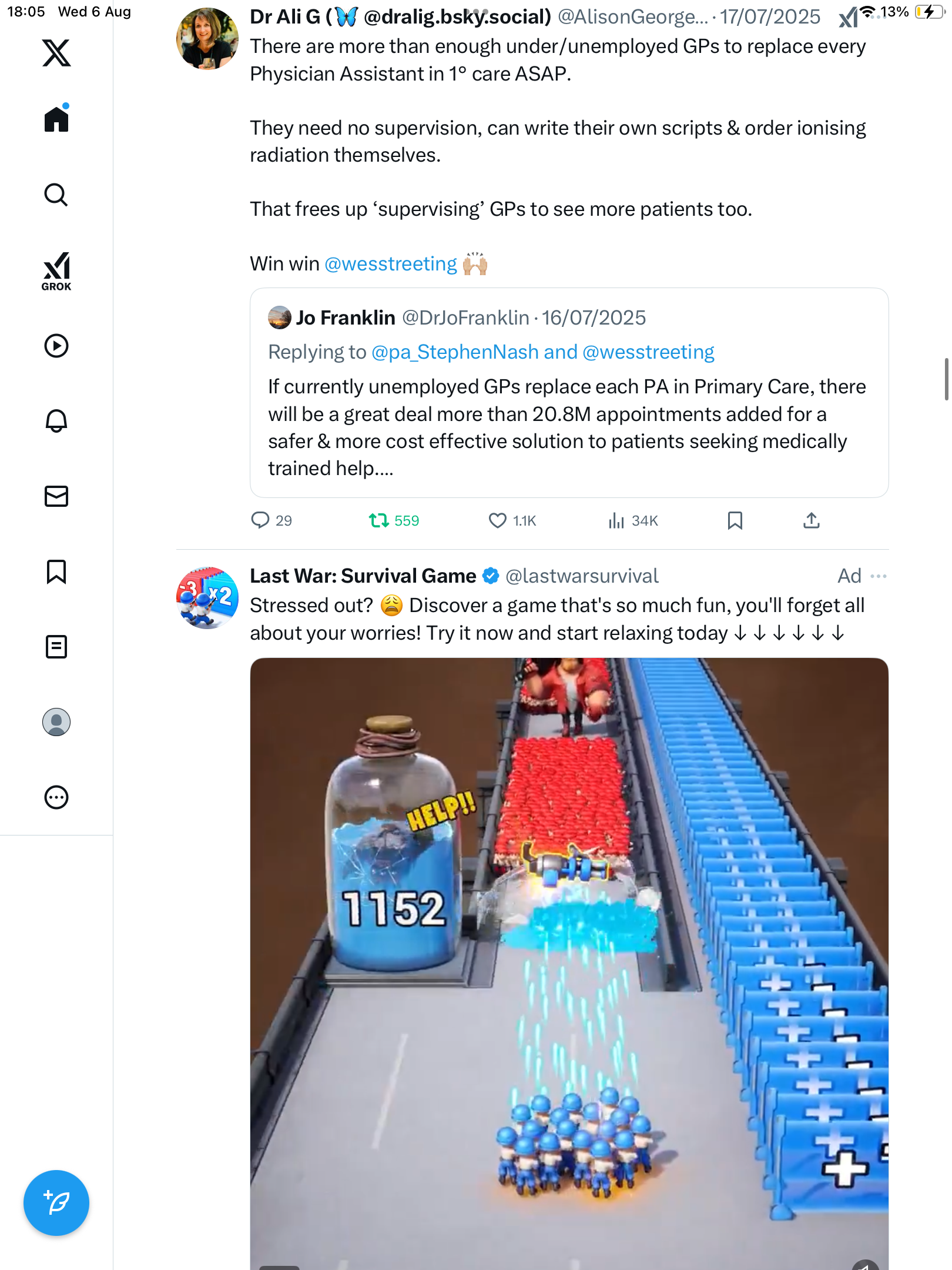The width and height of the screenshot is (952, 1270).
Task: Open the profile avatar in sidebar
Action: (x=56, y=722)
